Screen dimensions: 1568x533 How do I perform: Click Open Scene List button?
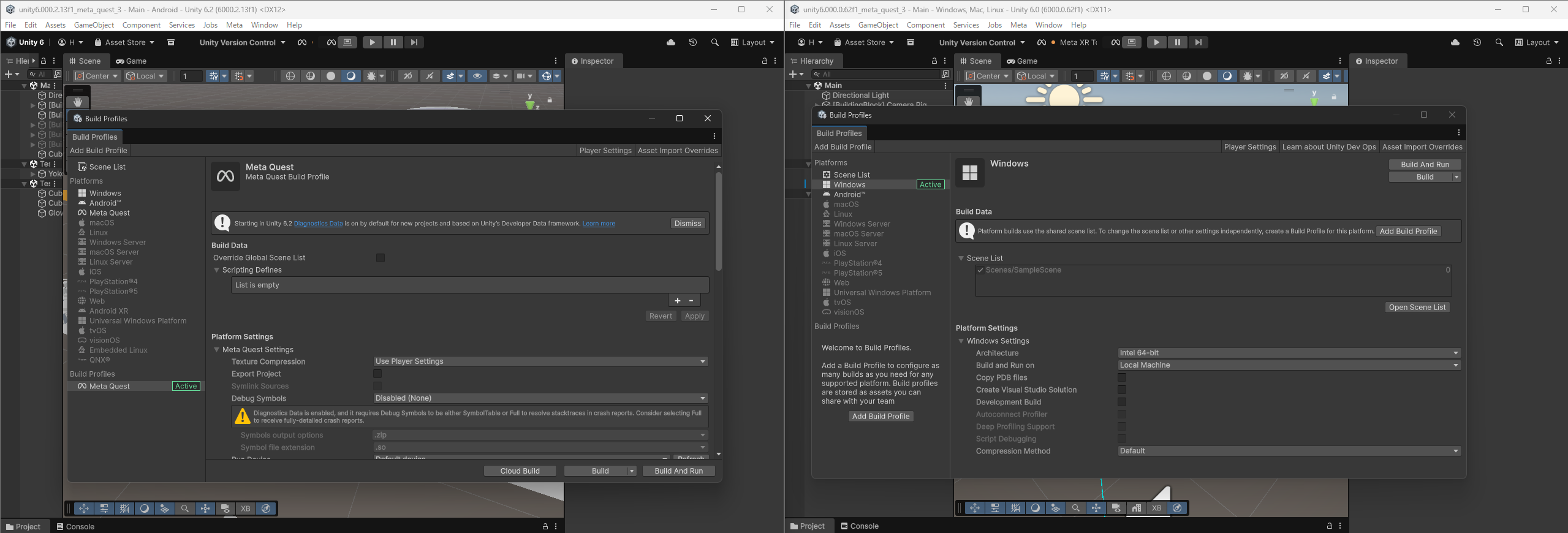[x=1417, y=308]
